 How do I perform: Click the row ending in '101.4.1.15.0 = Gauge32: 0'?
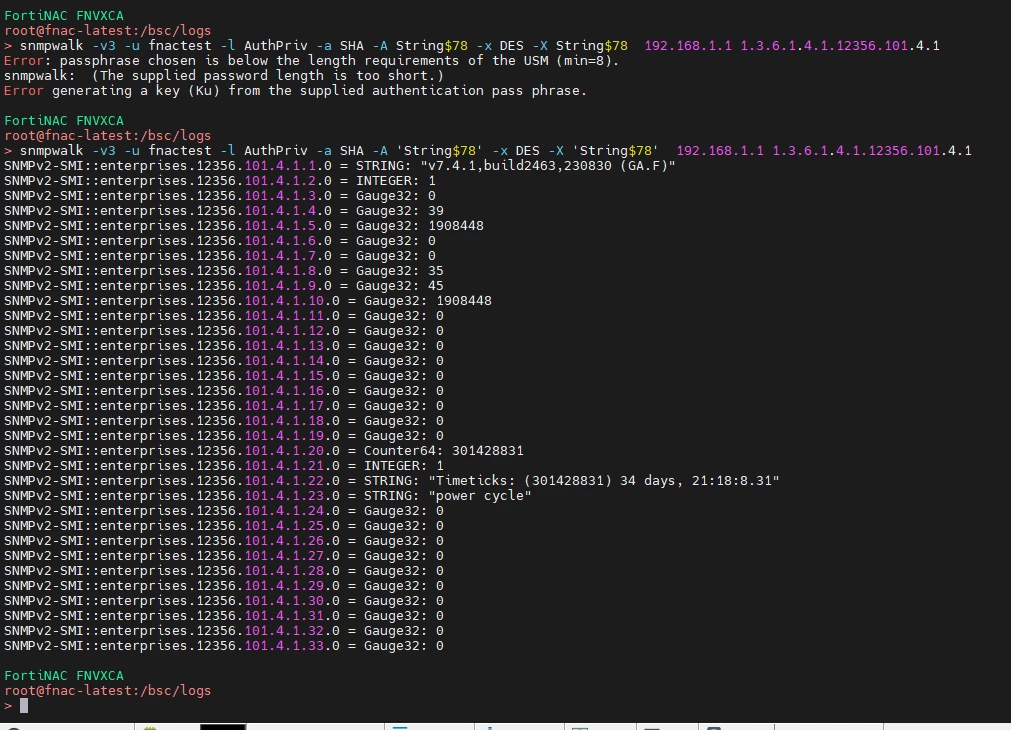click(x=224, y=376)
